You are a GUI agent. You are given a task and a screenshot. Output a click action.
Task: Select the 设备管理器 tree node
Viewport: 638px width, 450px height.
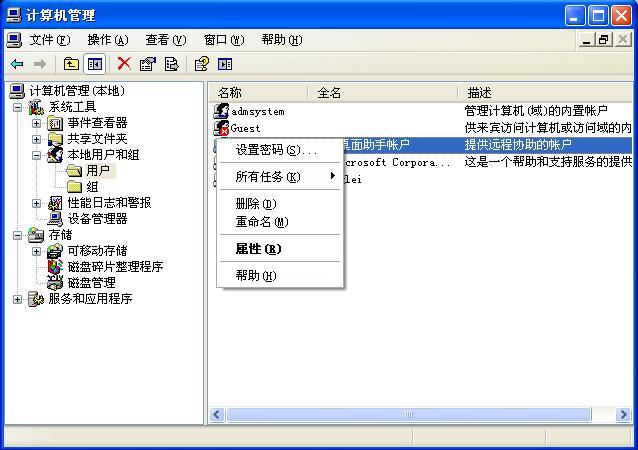(x=97, y=219)
